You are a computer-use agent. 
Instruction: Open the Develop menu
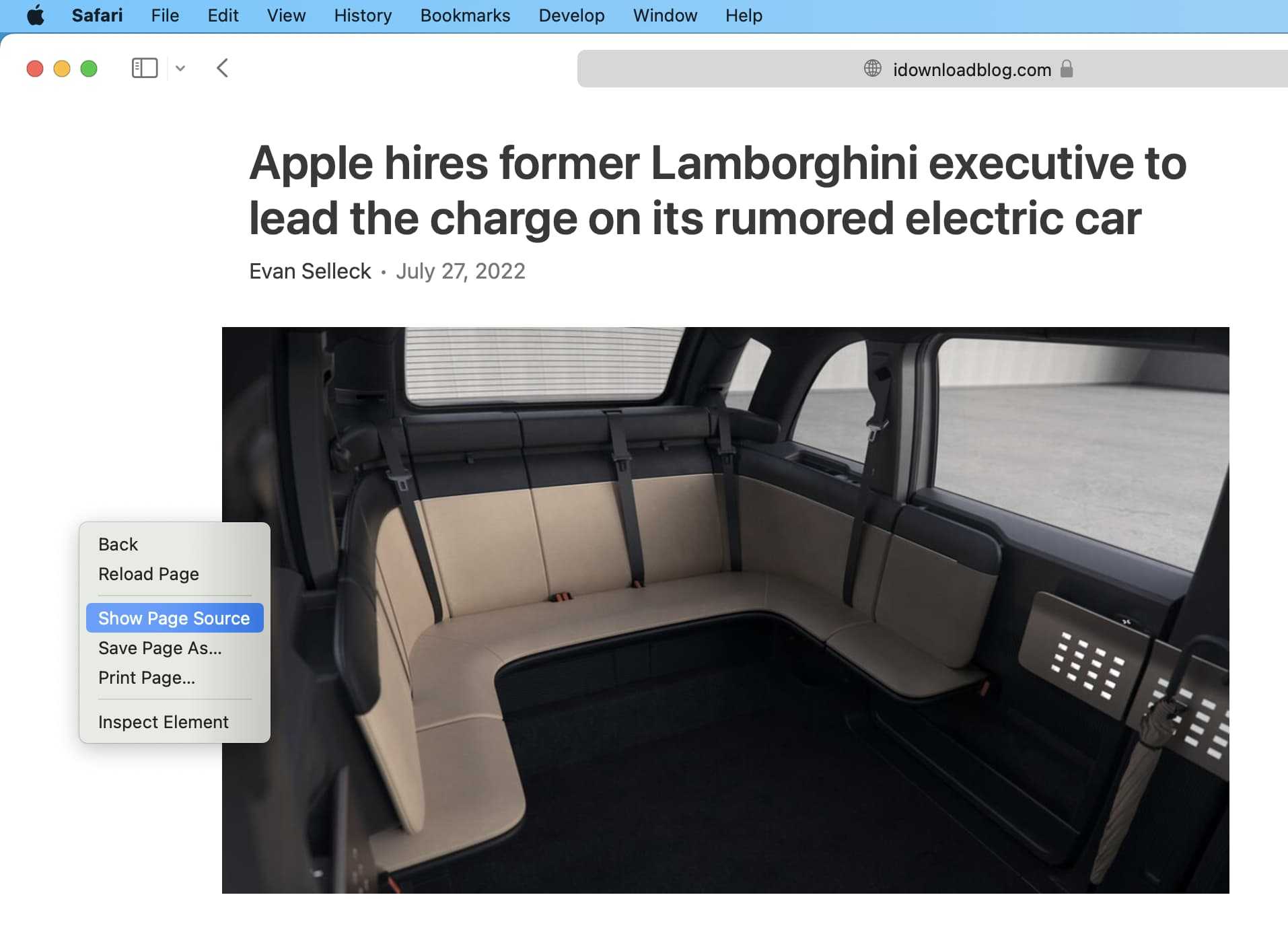571,15
